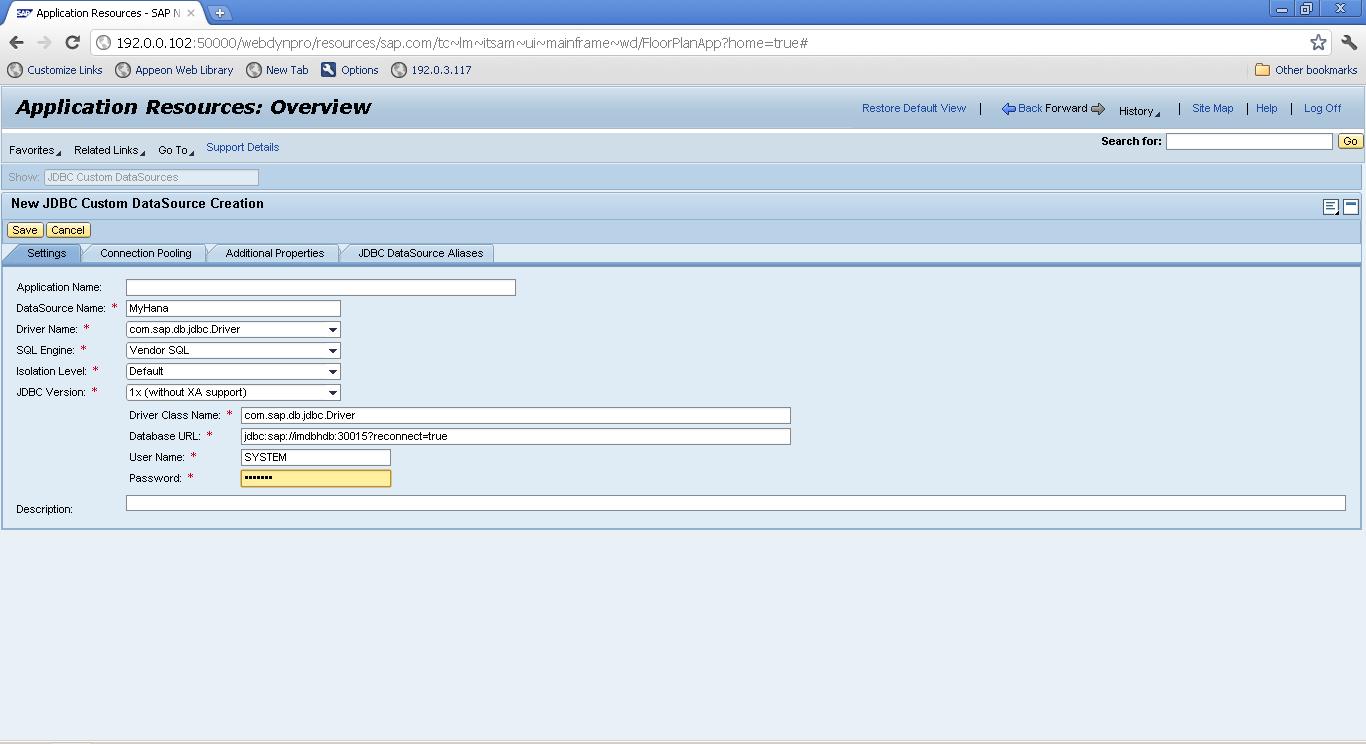Expand the JDBC Version dropdown
This screenshot has height=744, width=1366.
point(333,392)
